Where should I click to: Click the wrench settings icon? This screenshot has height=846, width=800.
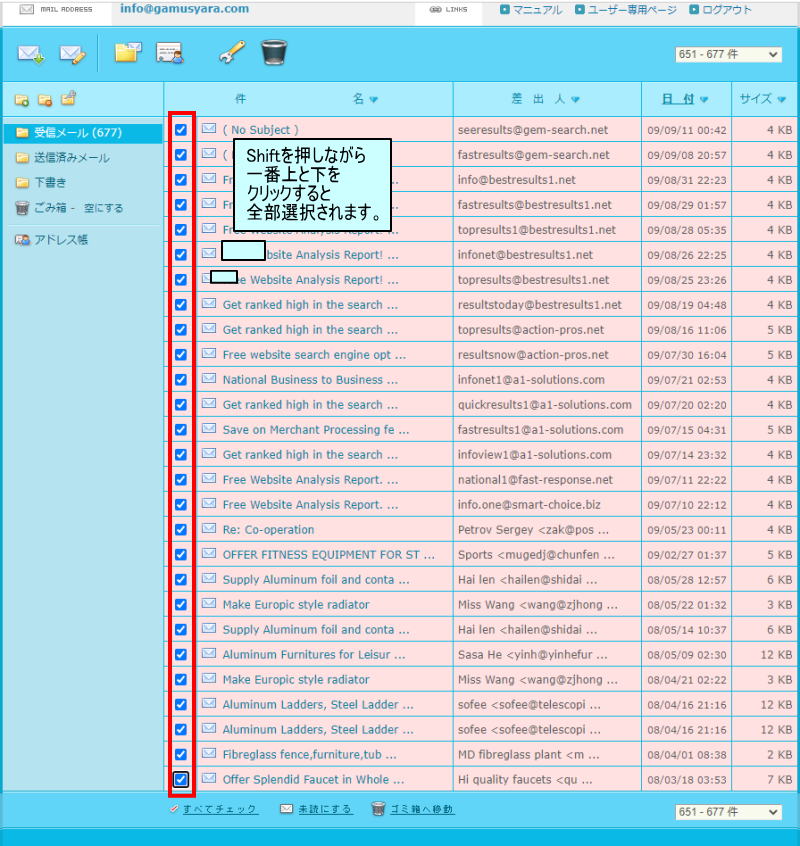232,53
